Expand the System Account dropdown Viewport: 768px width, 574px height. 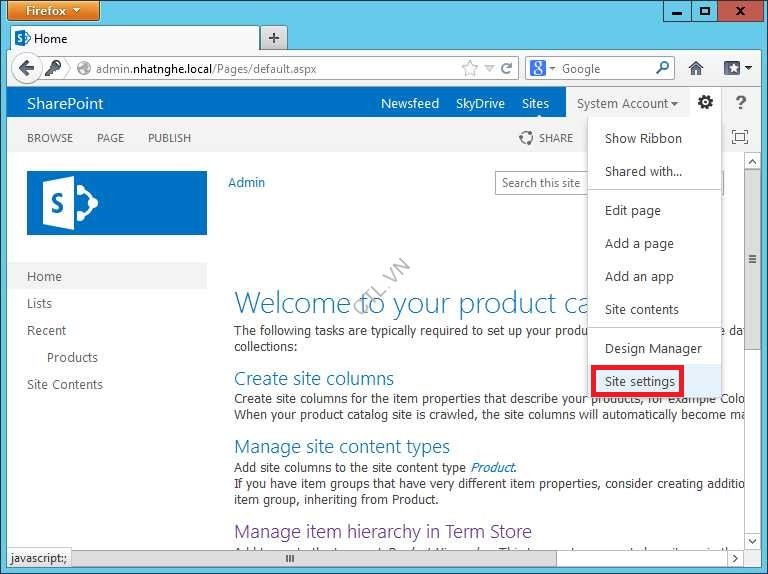point(627,104)
